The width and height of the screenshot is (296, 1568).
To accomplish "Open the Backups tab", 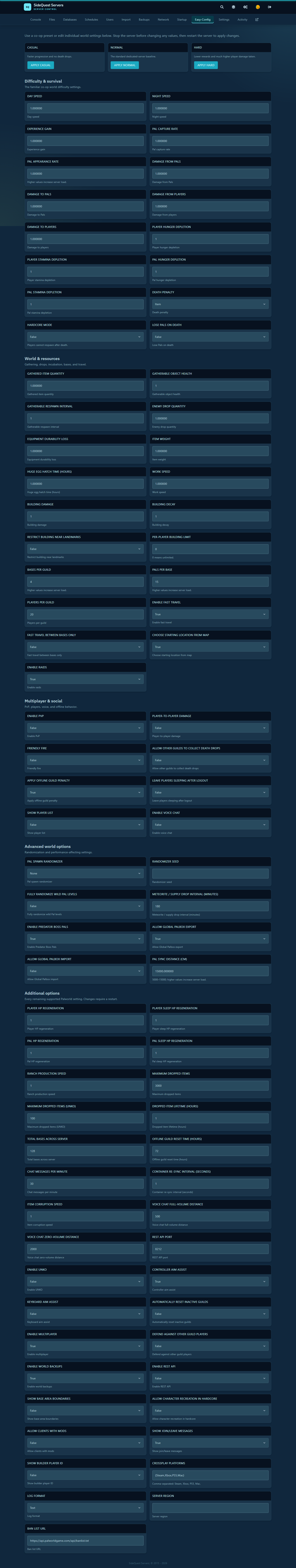I will point(144,20).
